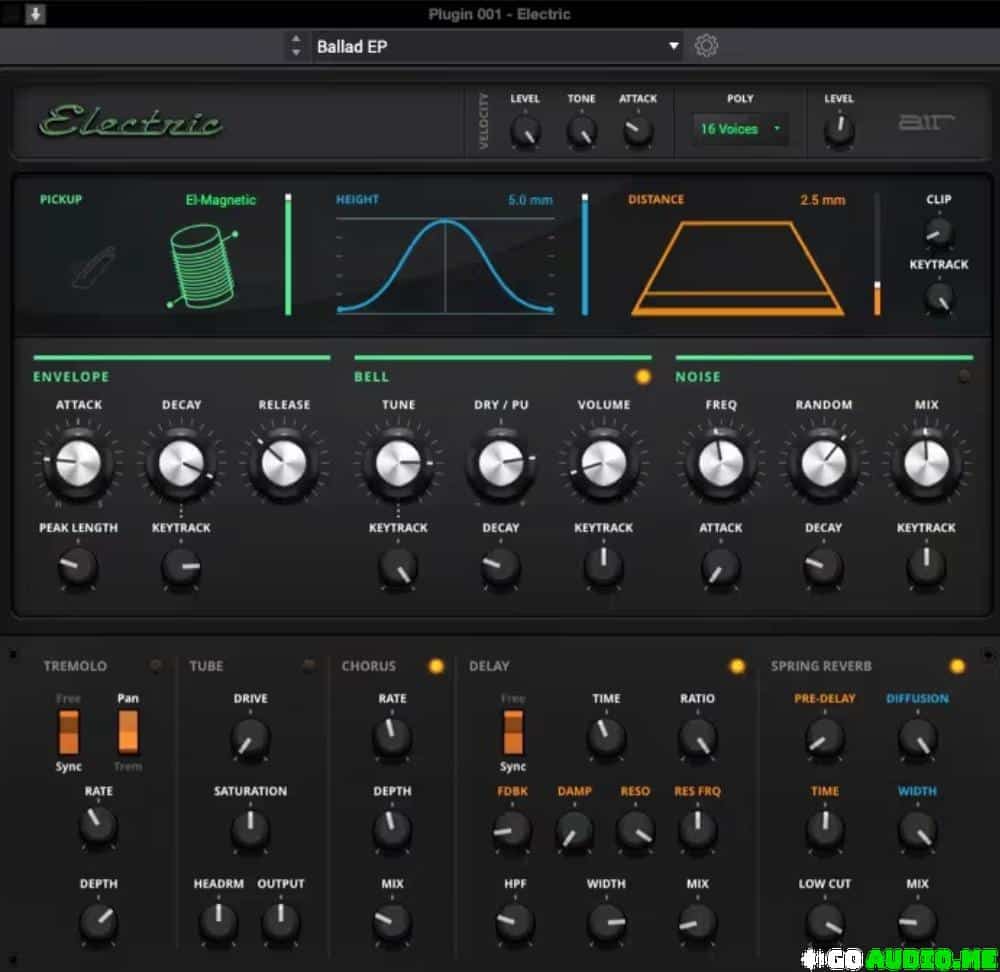Open plugin settings gear icon

tap(706, 46)
